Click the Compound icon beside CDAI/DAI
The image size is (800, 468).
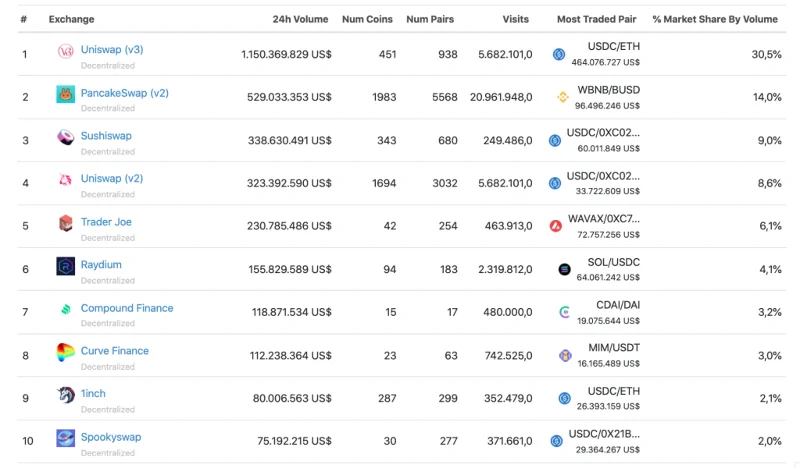(x=564, y=312)
